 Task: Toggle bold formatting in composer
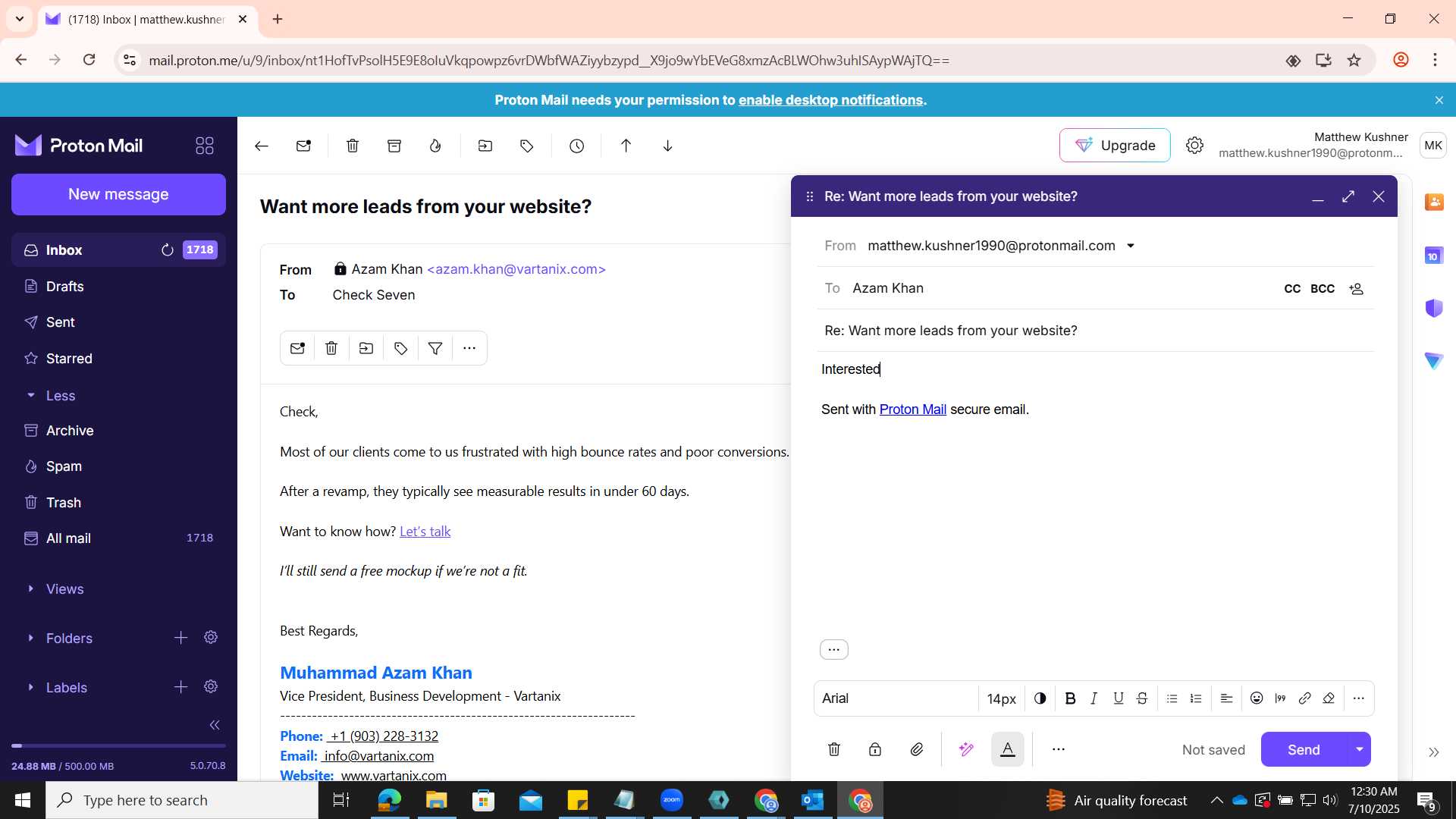1070,698
